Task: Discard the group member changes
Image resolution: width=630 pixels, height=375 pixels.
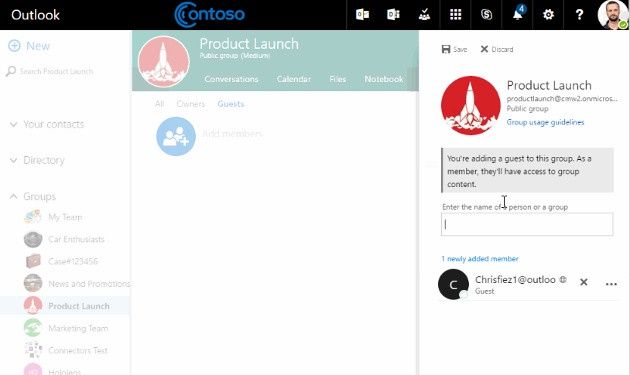Action: click(497, 49)
